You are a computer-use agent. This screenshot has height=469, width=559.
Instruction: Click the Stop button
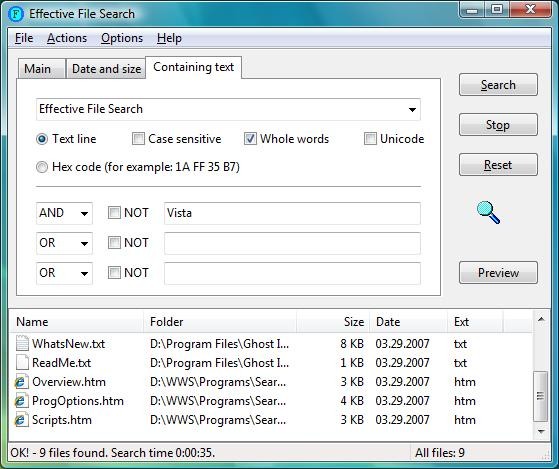498,125
